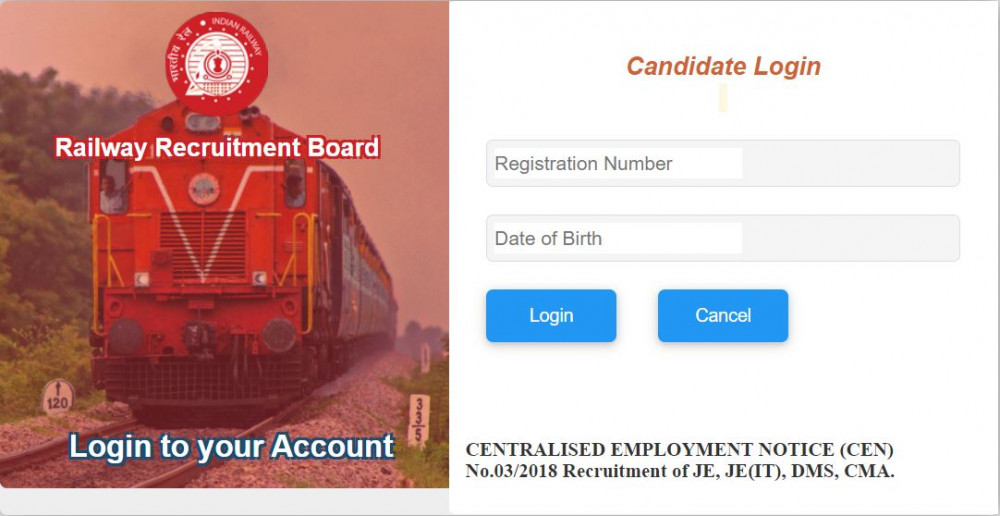Focus the Date of Birth field
Image resolution: width=1000 pixels, height=516 pixels.
tap(723, 239)
